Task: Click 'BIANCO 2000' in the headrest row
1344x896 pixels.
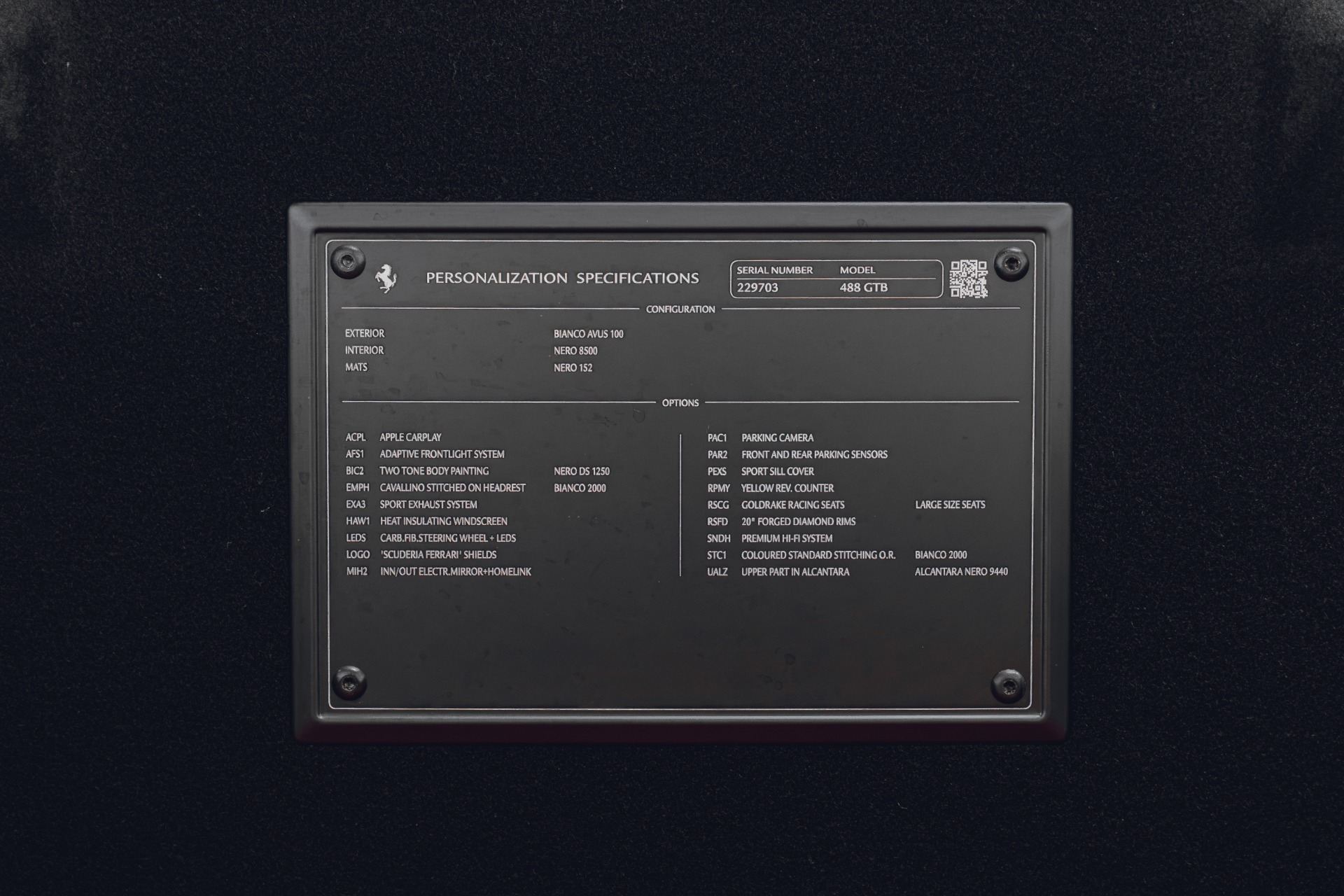Action: coord(580,488)
